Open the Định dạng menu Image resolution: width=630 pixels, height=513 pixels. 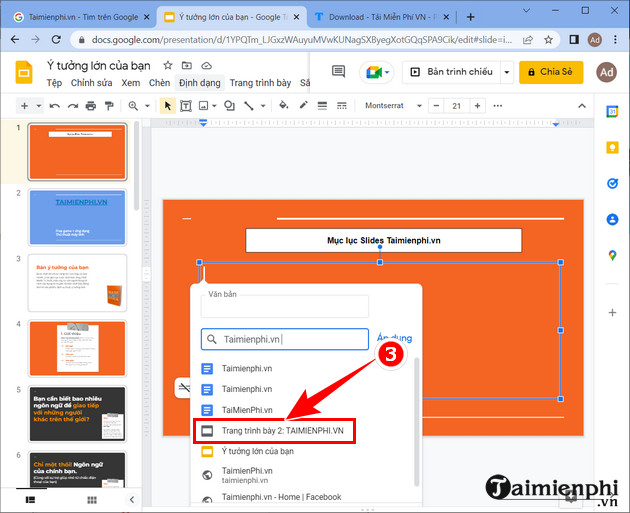click(x=200, y=83)
